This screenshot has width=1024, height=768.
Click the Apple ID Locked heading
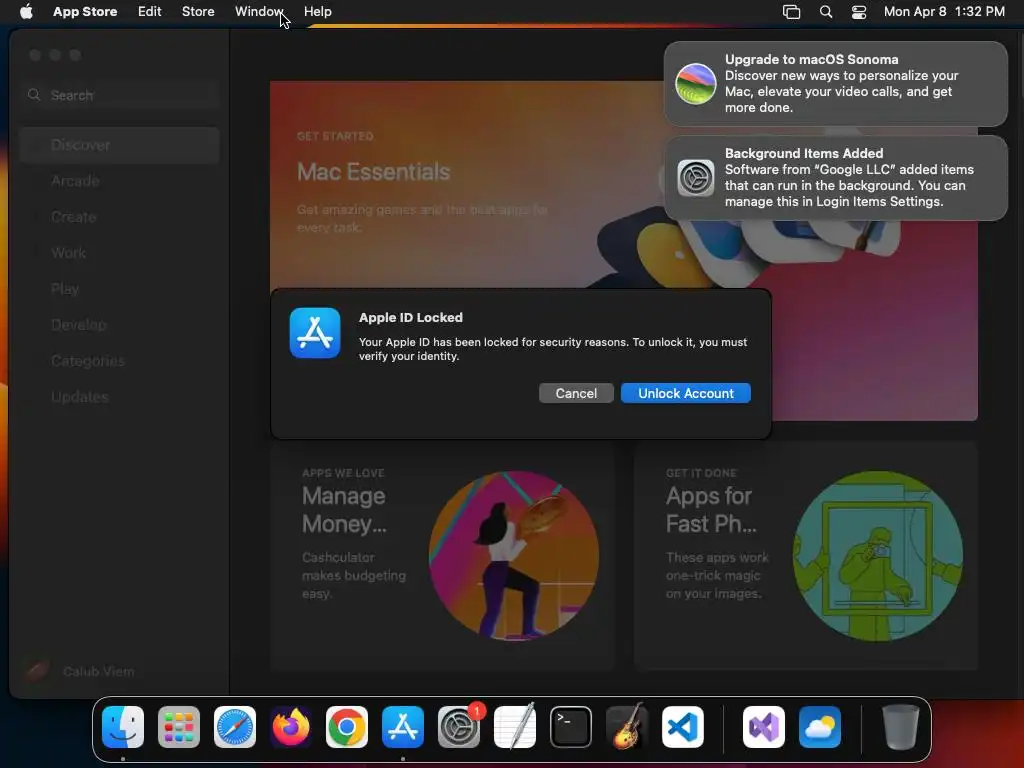(x=411, y=317)
